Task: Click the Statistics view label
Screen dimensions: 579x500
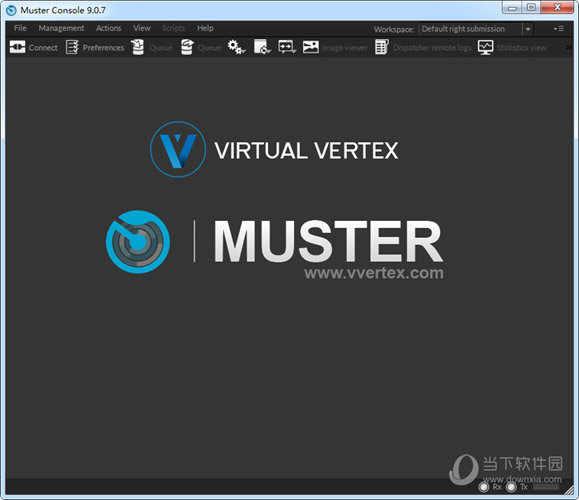Action: pyautogui.click(x=521, y=48)
